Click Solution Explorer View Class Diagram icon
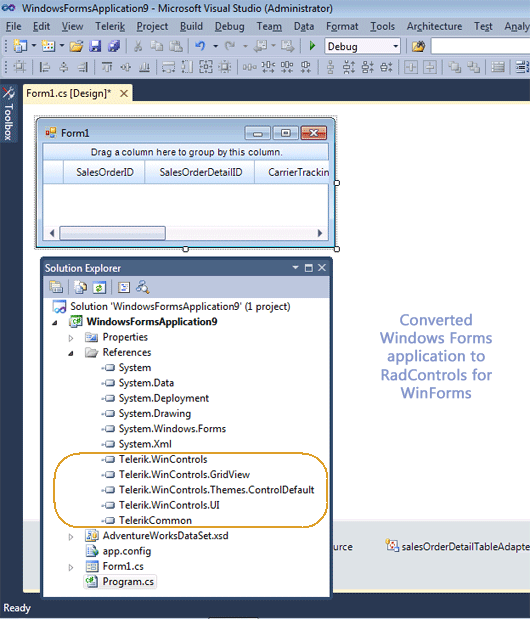 [142, 287]
